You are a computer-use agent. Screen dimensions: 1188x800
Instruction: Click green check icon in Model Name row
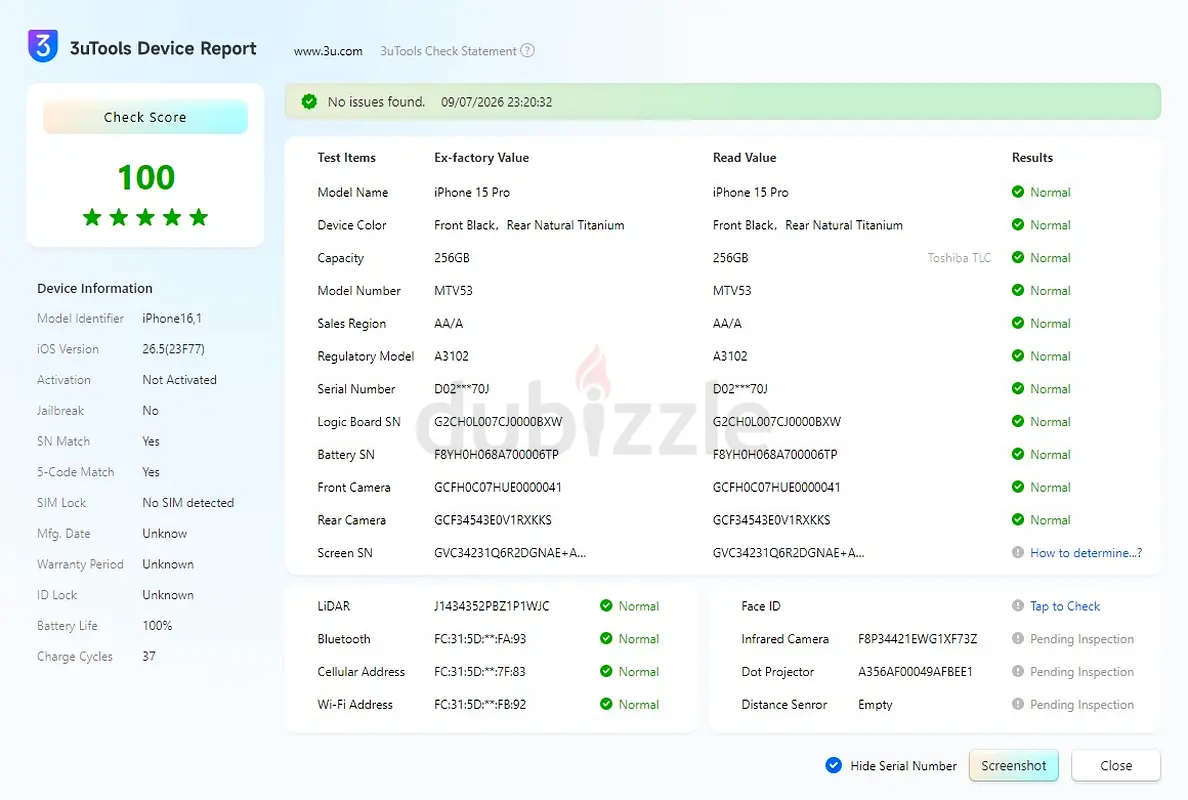[x=1018, y=192]
